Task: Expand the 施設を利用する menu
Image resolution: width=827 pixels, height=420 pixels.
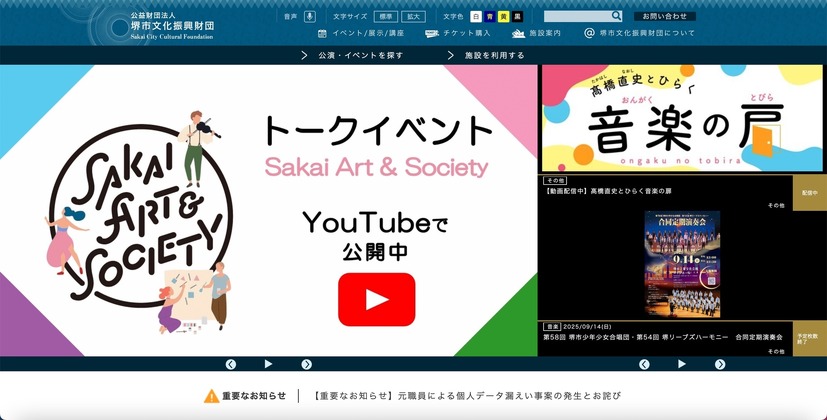Action: (486, 55)
